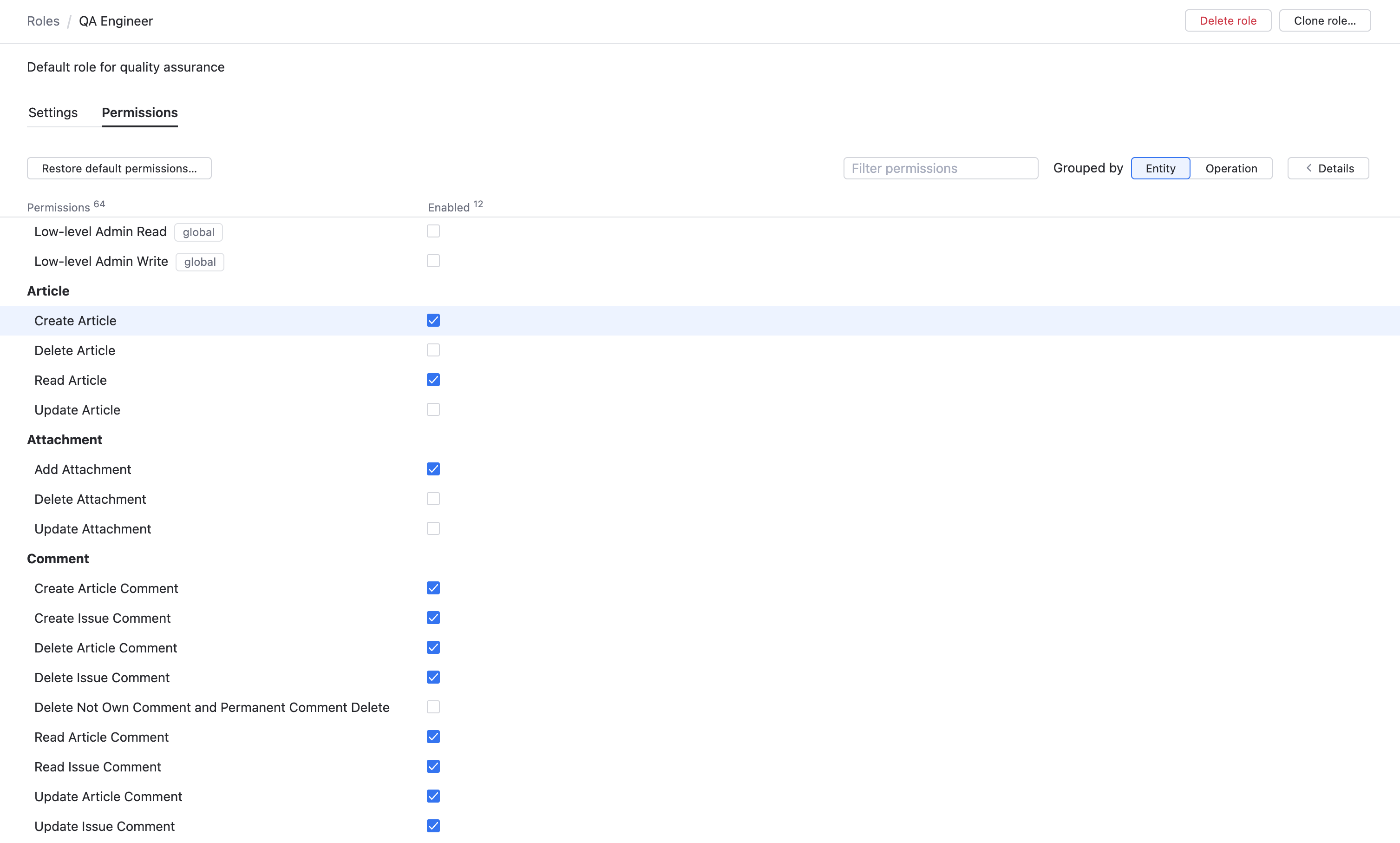
Task: Disable the Add Attachment permission
Action: [433, 468]
